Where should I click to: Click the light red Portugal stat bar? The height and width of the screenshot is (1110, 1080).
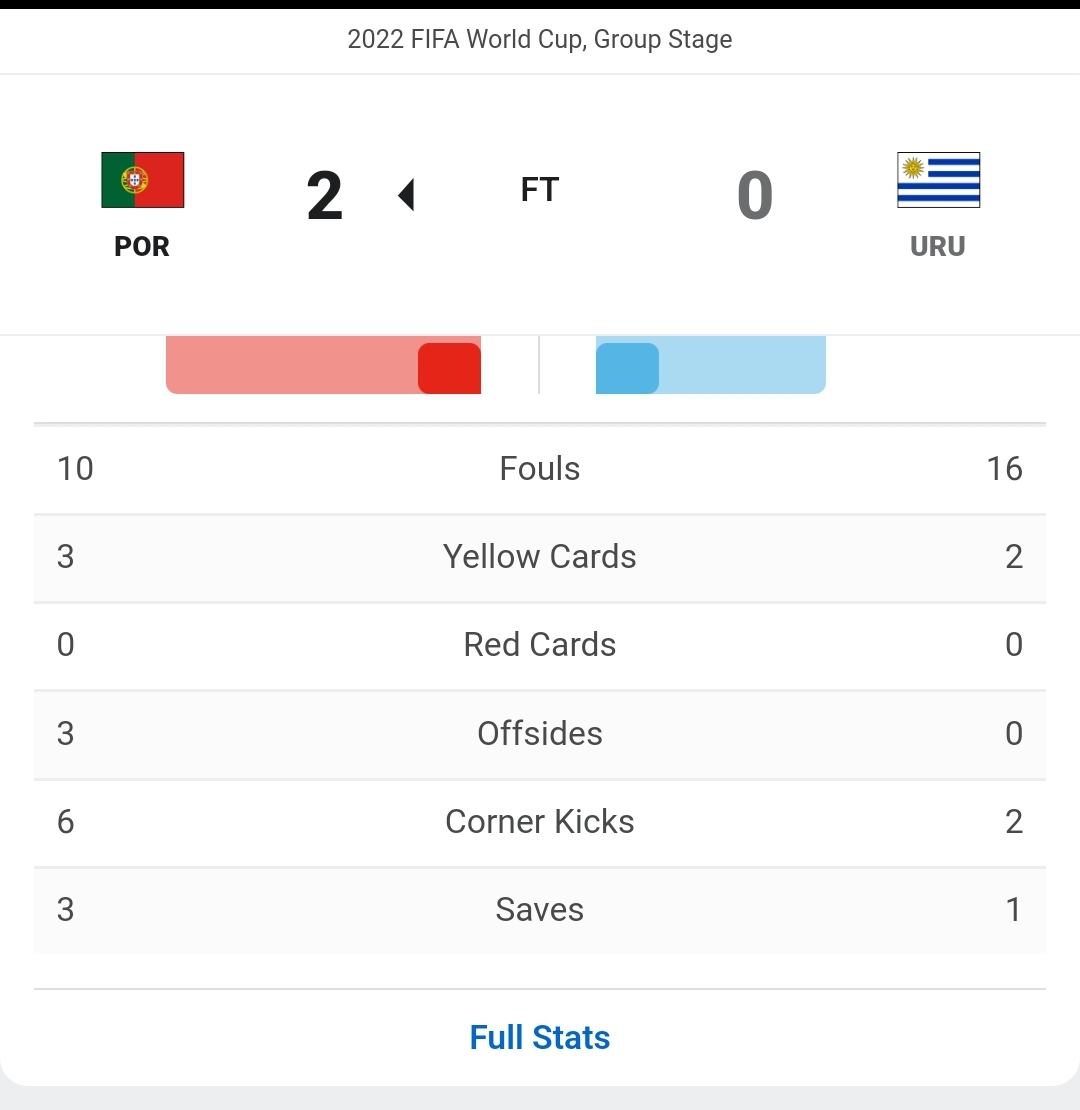(290, 366)
